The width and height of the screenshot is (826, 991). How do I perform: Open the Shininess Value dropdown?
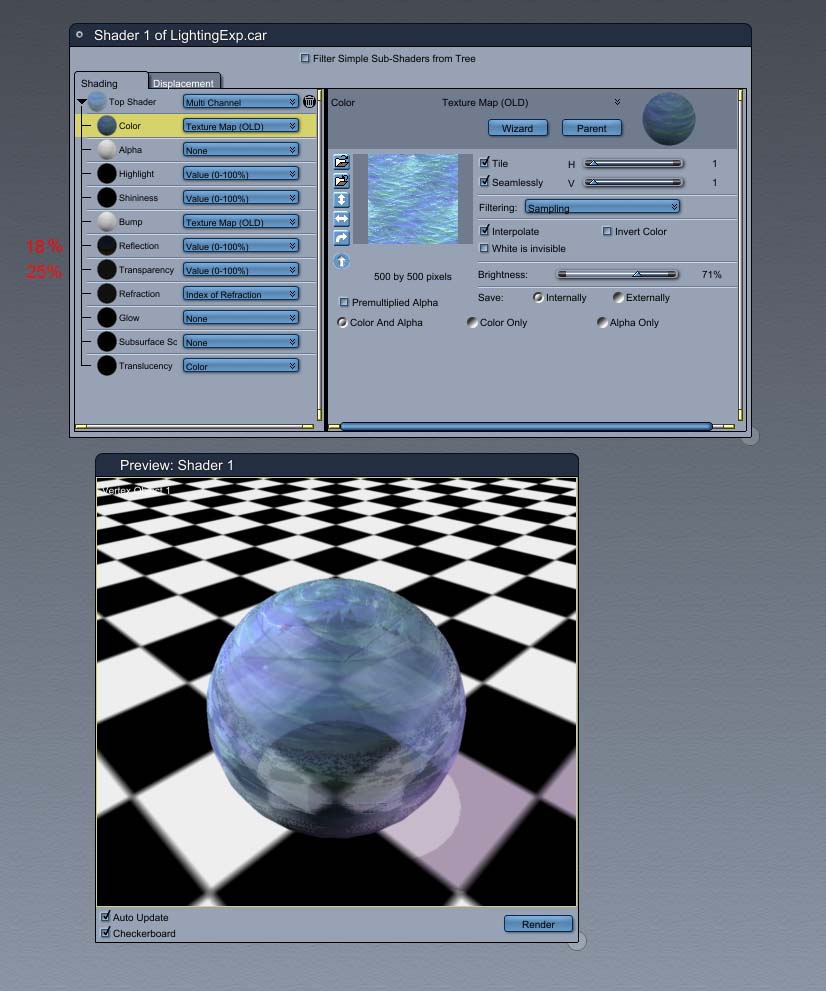coord(241,198)
